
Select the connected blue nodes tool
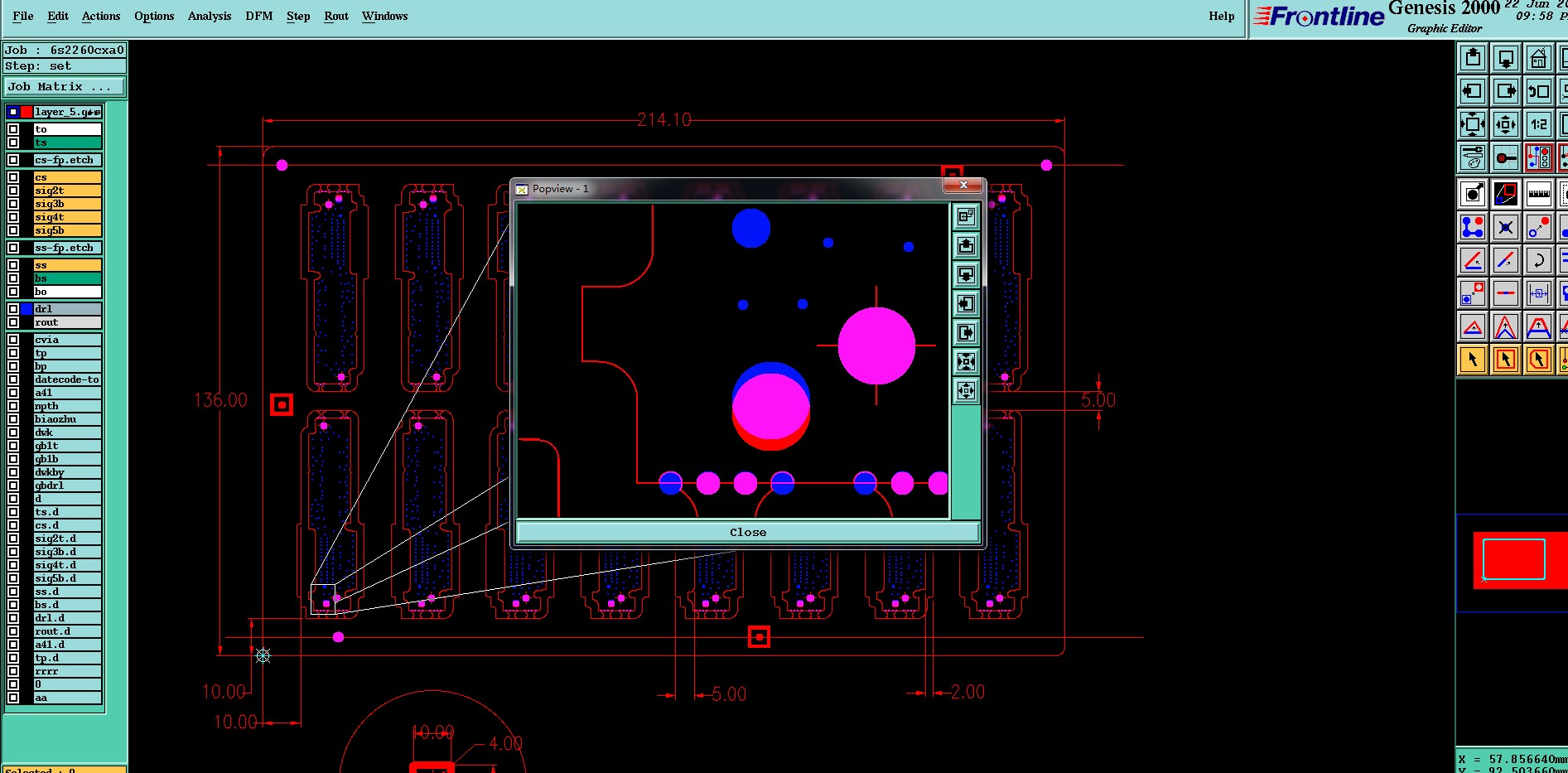click(x=1473, y=227)
